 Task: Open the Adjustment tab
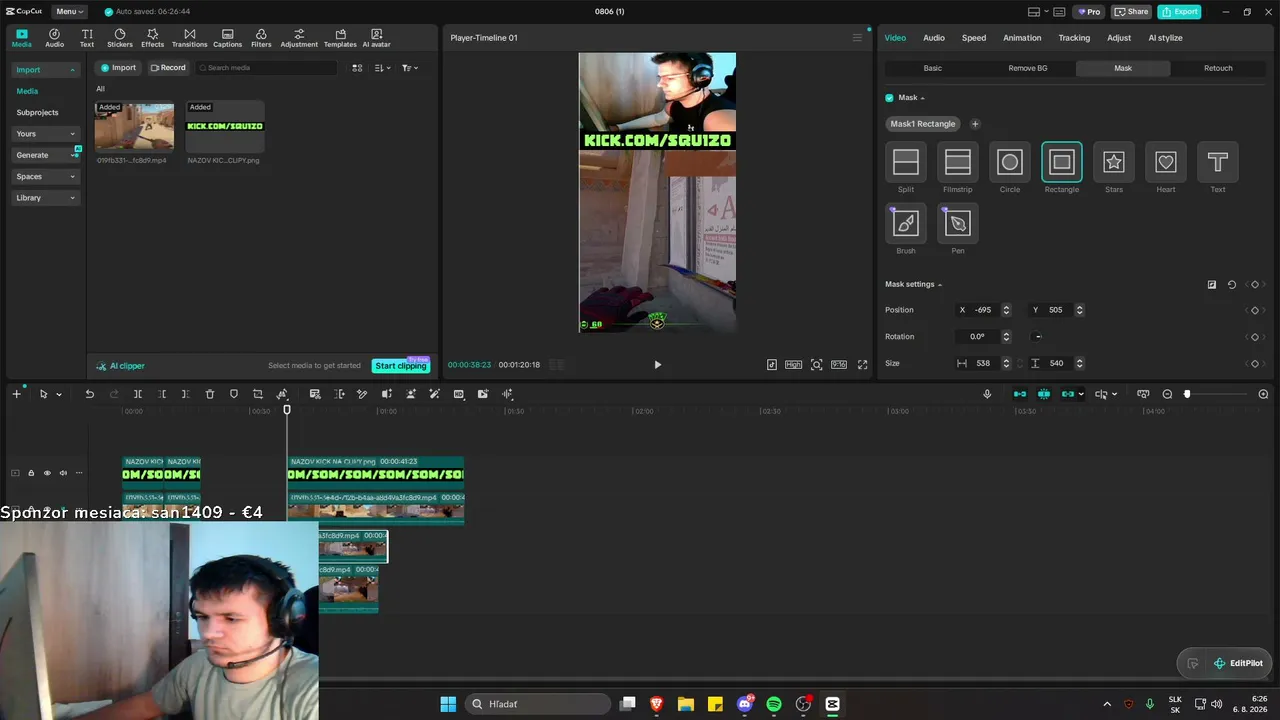click(x=299, y=38)
